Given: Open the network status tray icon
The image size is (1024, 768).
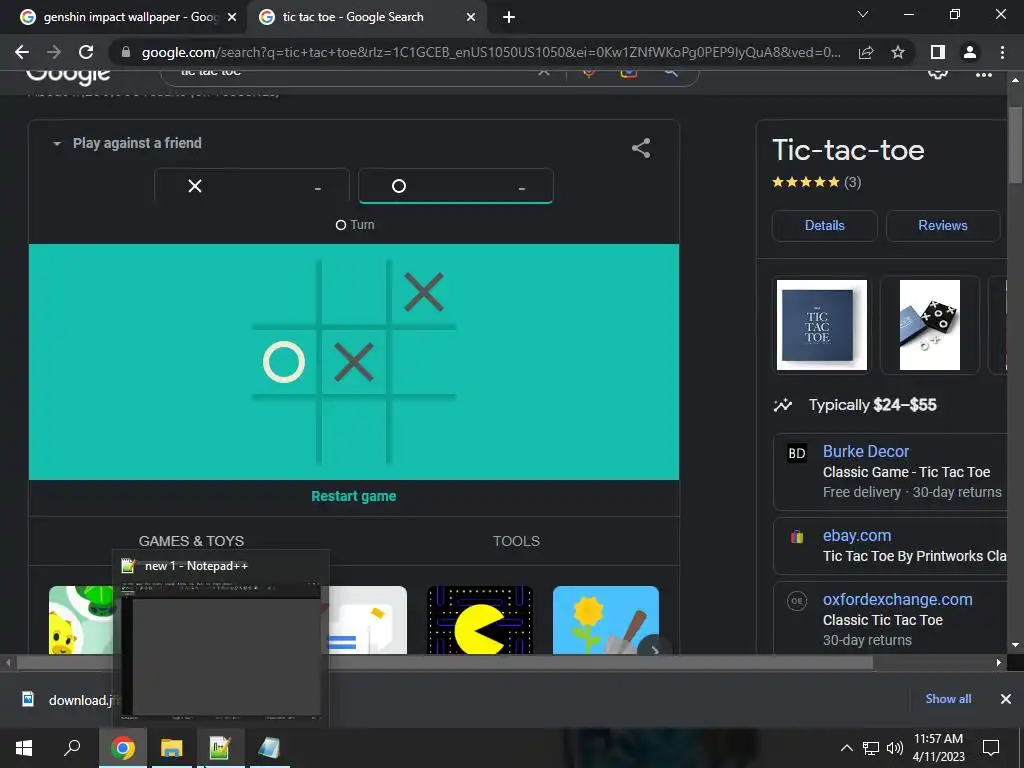Looking at the screenshot, I should (871, 748).
